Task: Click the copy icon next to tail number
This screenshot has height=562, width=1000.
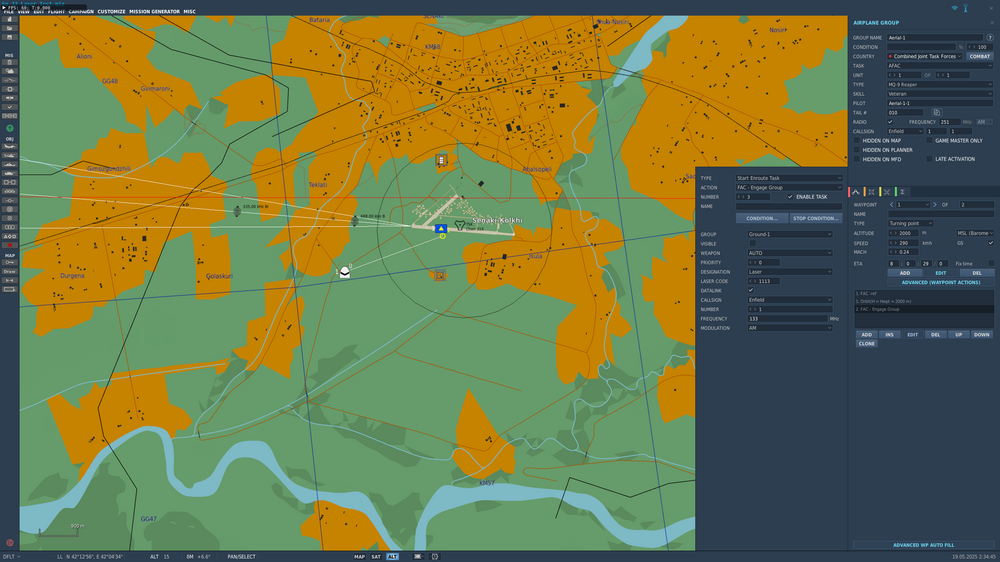Action: [936, 112]
